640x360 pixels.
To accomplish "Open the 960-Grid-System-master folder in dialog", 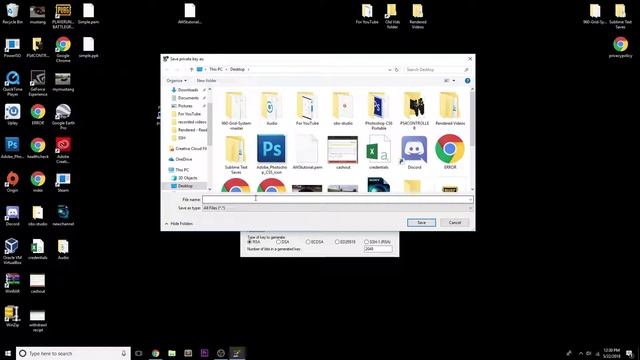I will [236, 111].
